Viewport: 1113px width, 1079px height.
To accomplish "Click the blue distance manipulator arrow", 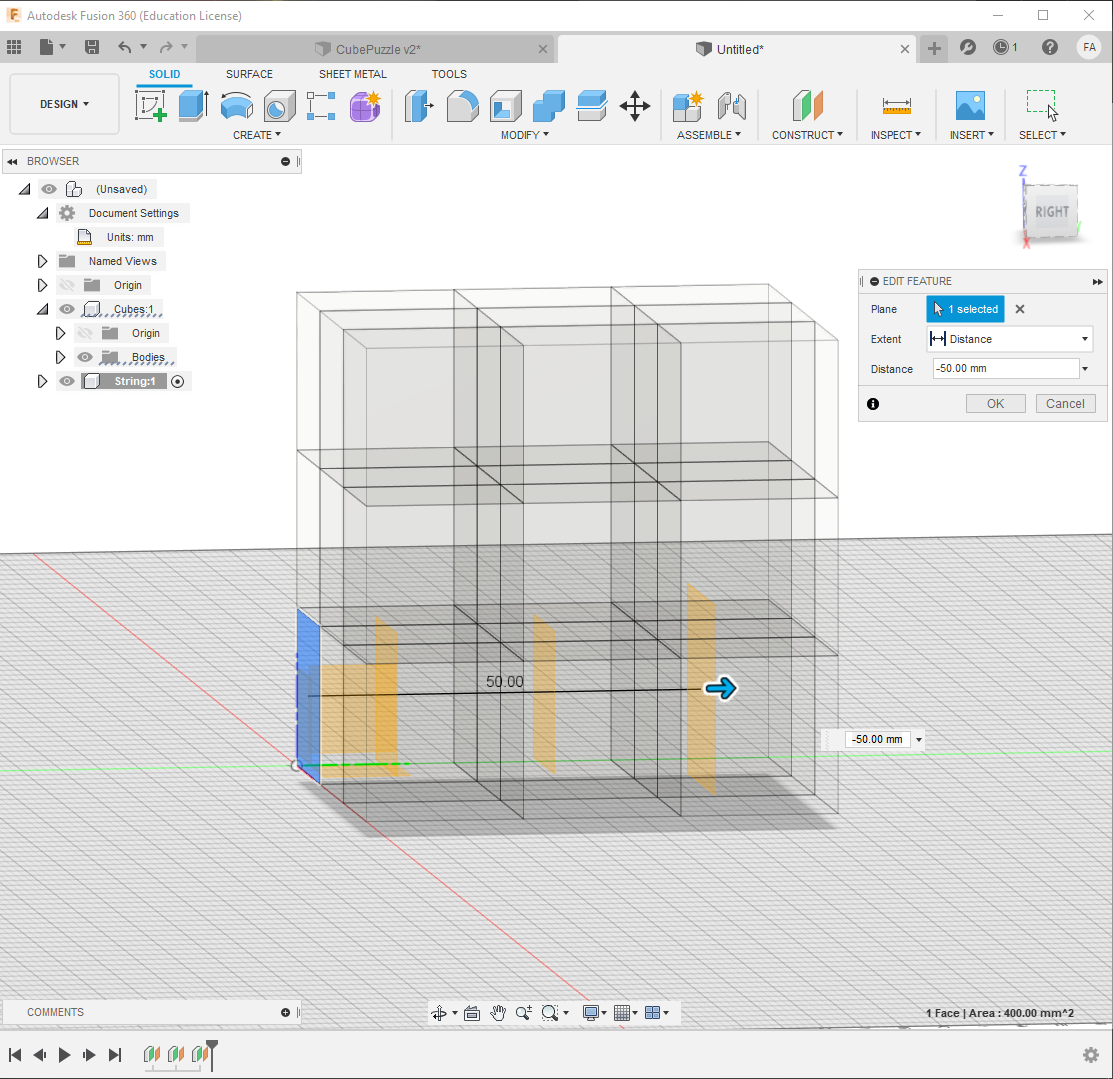I will tap(722, 688).
